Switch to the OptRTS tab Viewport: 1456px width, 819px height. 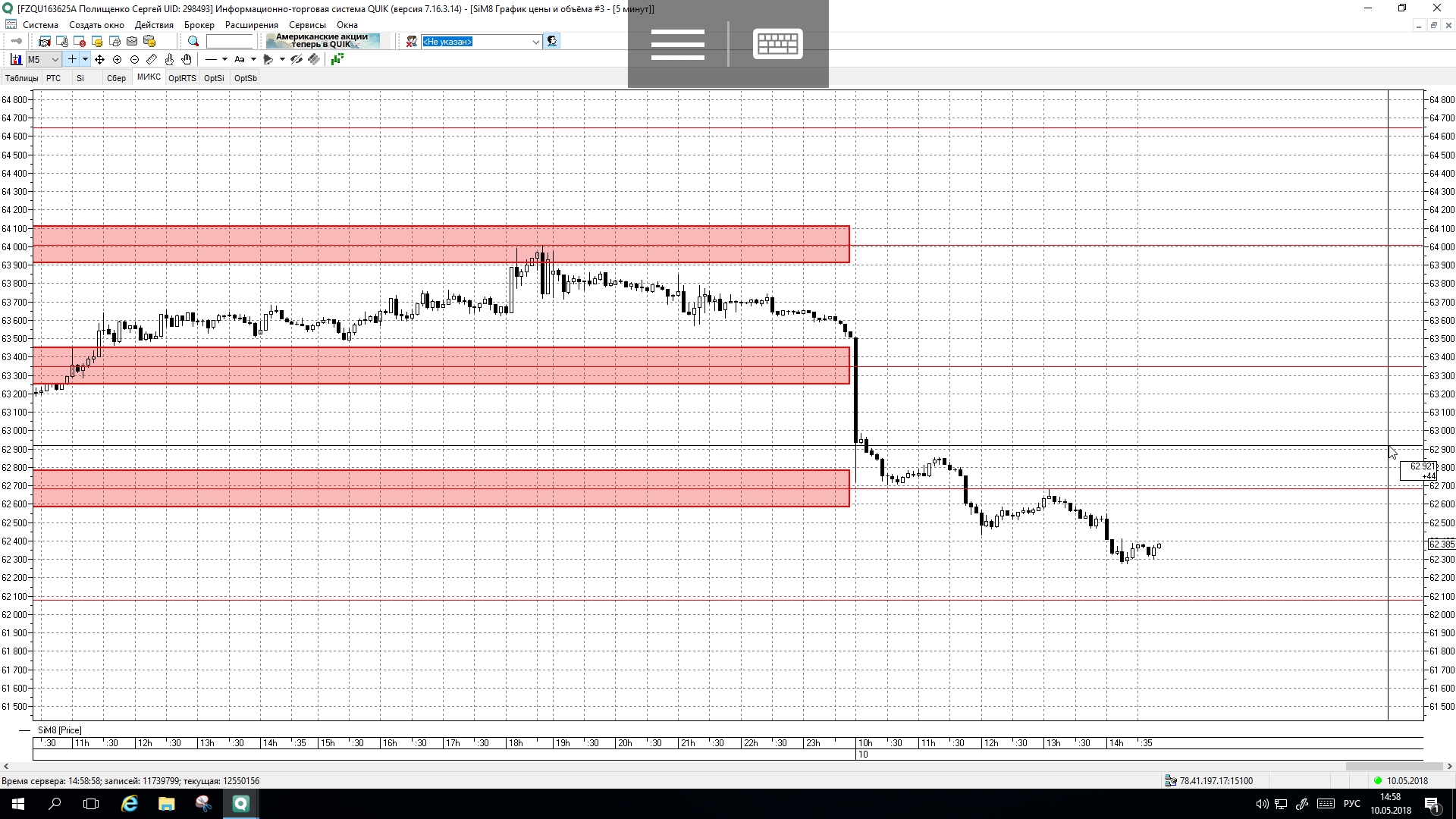182,78
